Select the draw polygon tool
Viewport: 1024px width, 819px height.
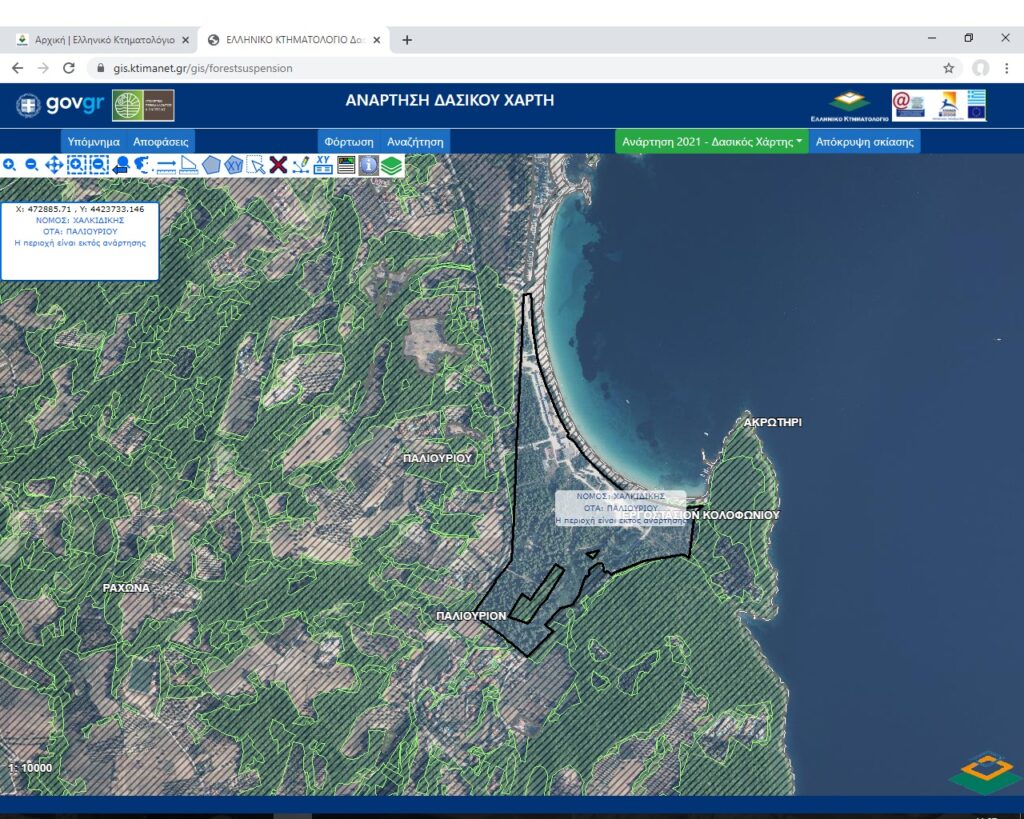pos(211,165)
